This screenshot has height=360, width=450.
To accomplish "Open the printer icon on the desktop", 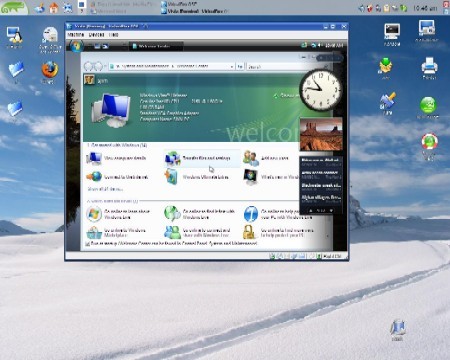I will tap(429, 65).
